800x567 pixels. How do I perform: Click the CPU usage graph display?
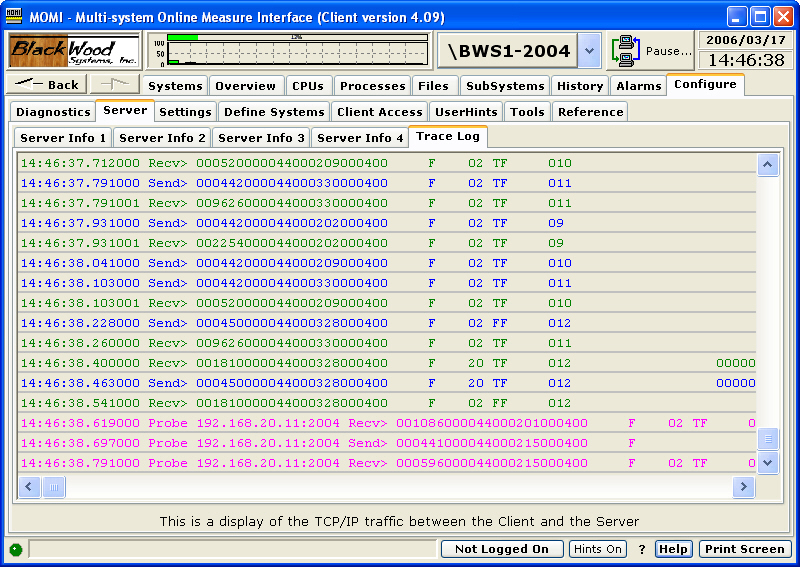[289, 51]
